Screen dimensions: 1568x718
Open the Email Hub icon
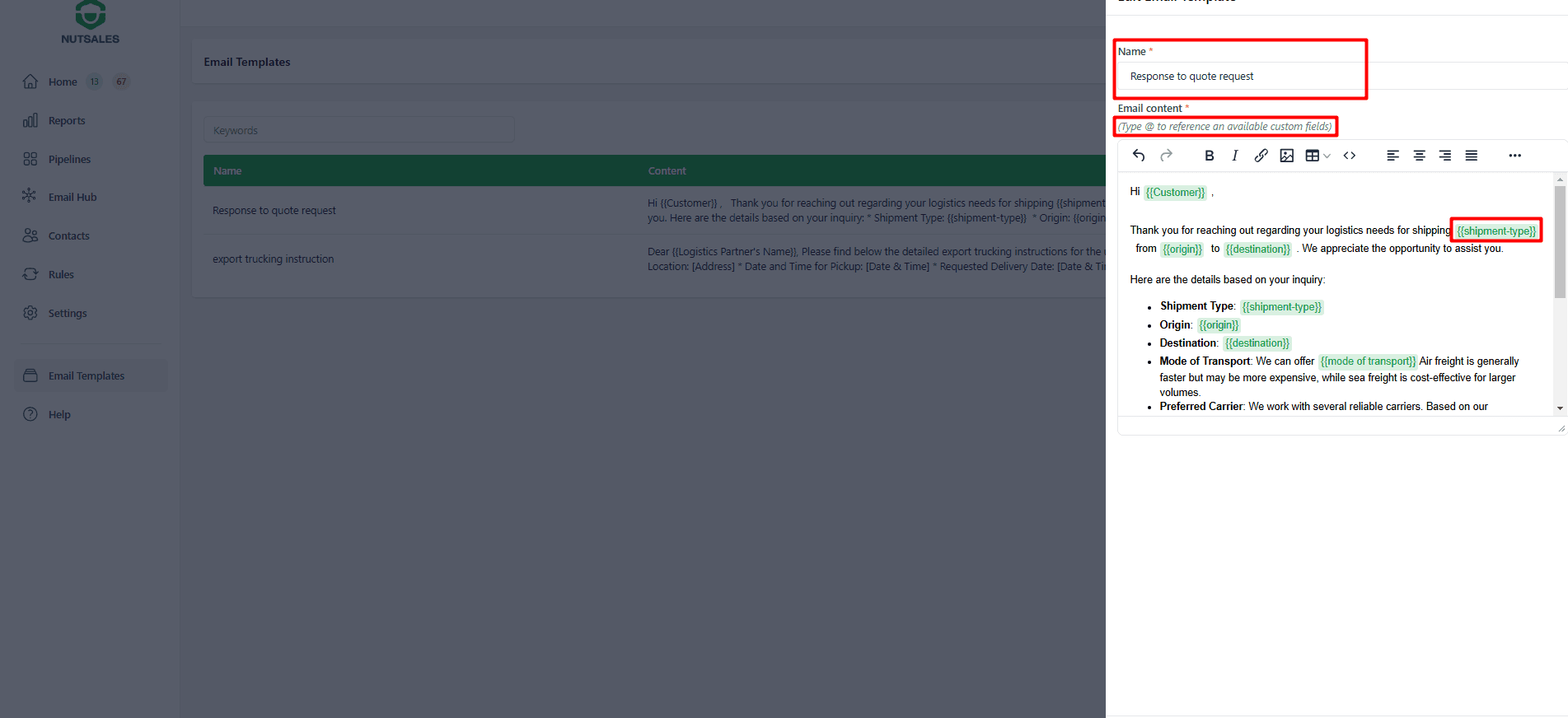click(x=30, y=197)
